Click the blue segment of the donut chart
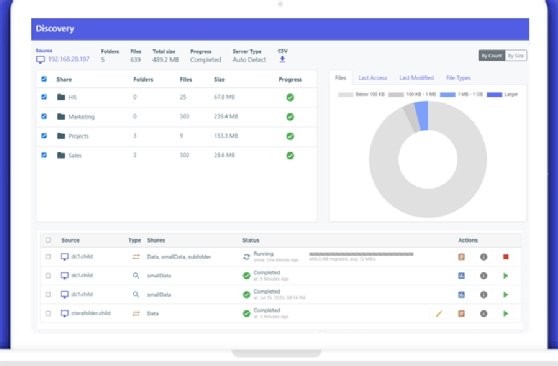This screenshot has height=366, width=558. (x=422, y=116)
